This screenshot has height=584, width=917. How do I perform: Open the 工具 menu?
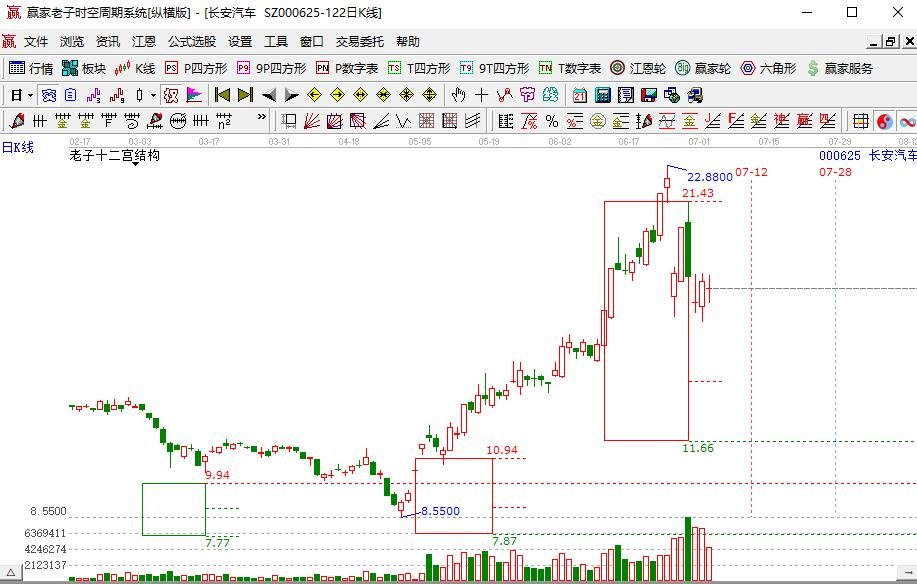click(276, 42)
